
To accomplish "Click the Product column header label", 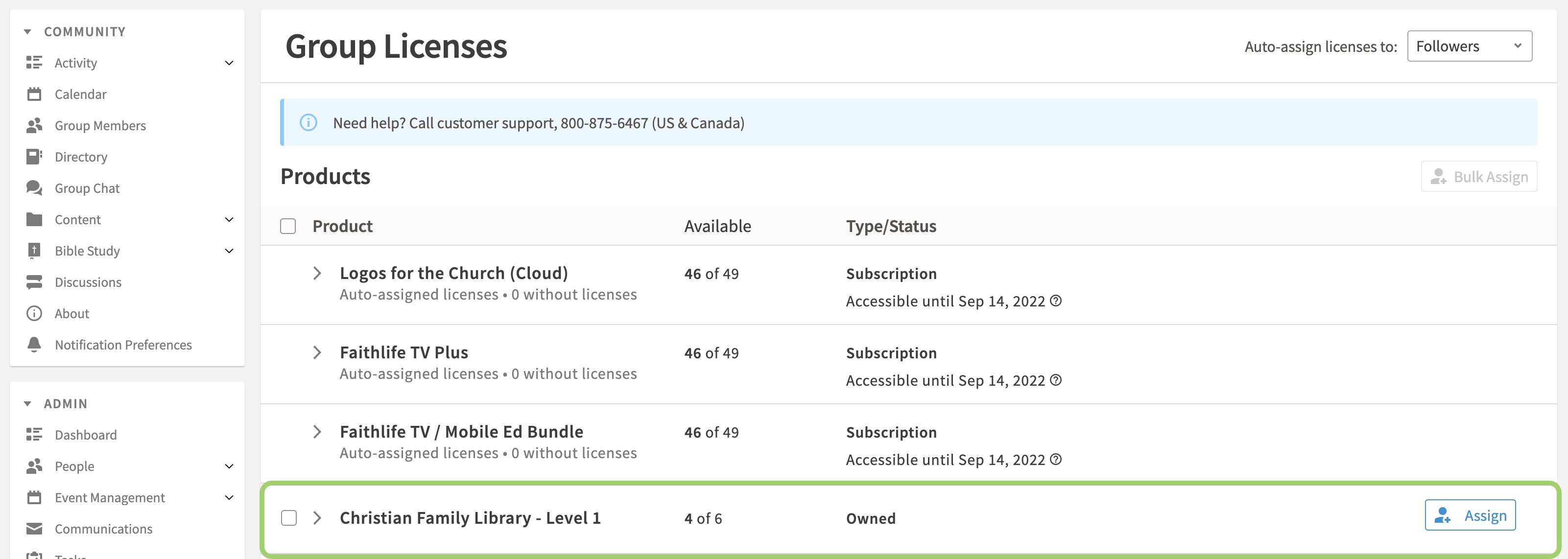I will tap(343, 226).
